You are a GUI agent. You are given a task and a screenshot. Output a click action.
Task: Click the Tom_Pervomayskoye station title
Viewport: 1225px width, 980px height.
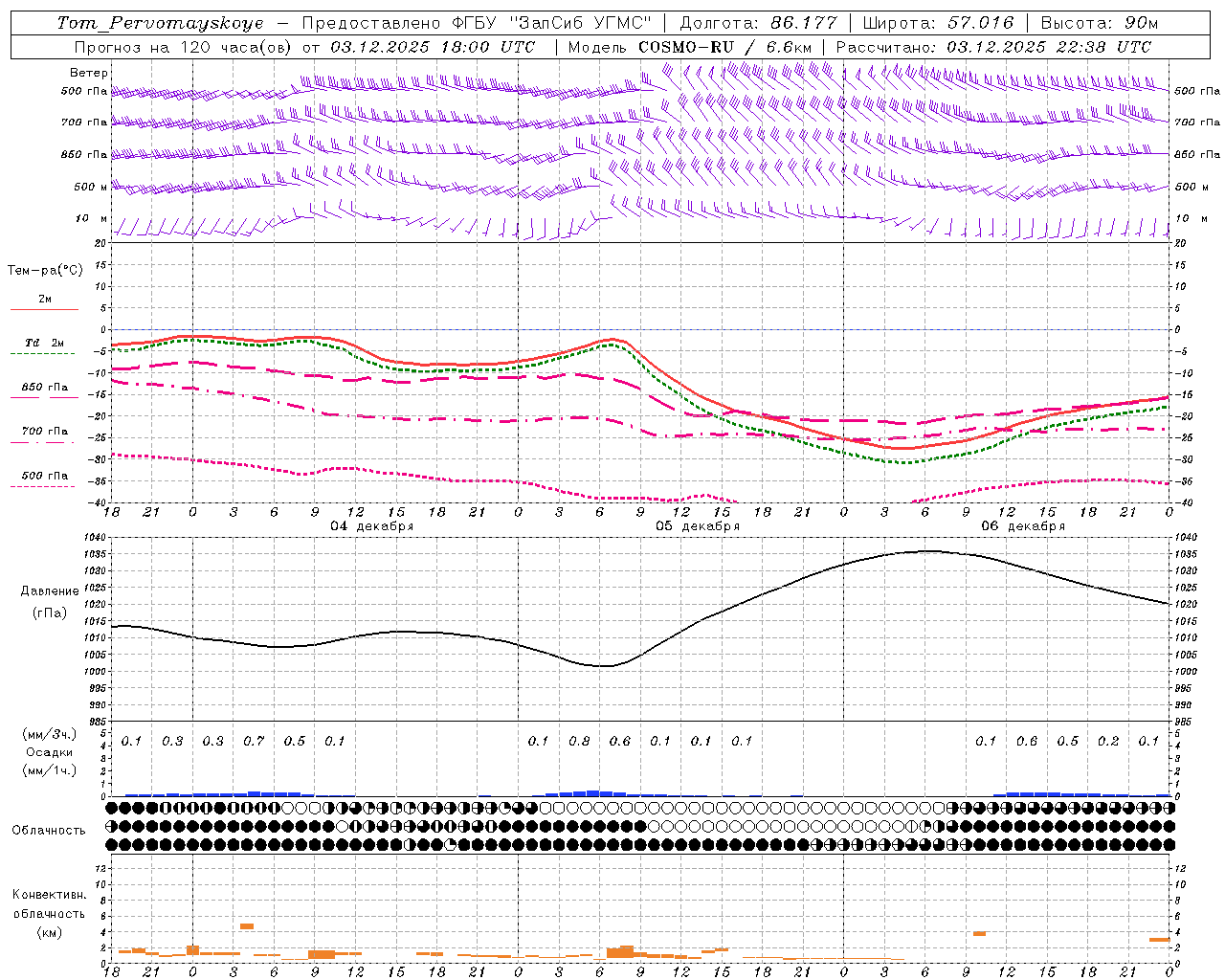(160, 23)
